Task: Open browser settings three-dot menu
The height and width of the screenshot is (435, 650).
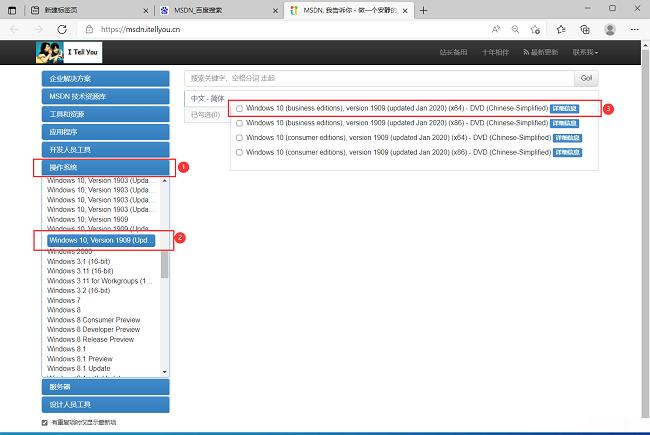Action: pos(635,29)
